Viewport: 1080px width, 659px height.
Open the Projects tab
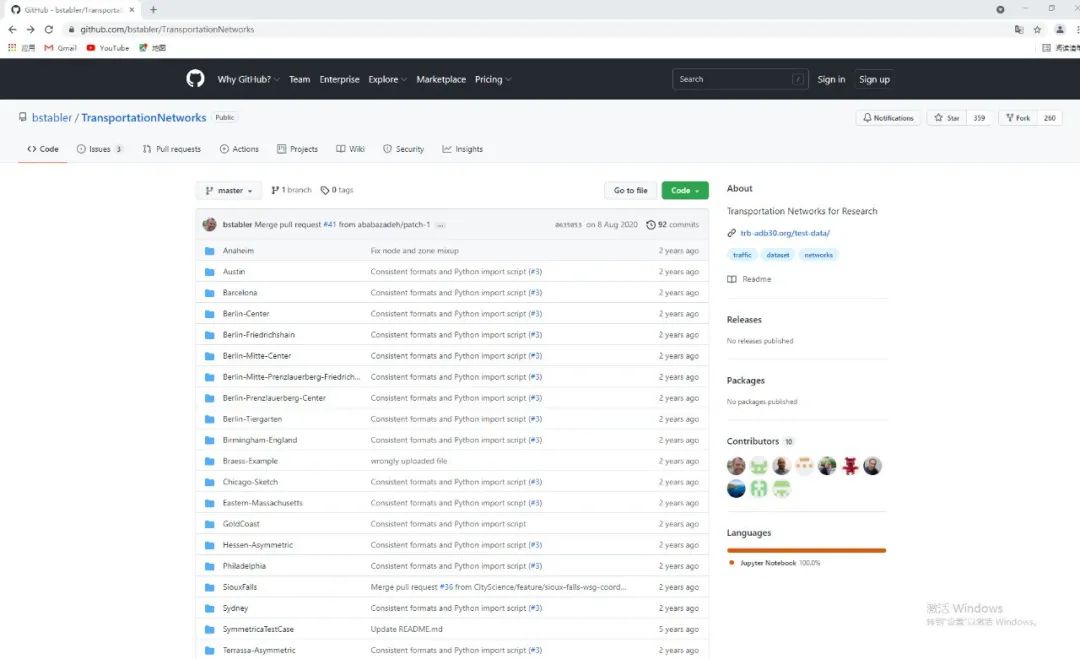298,149
